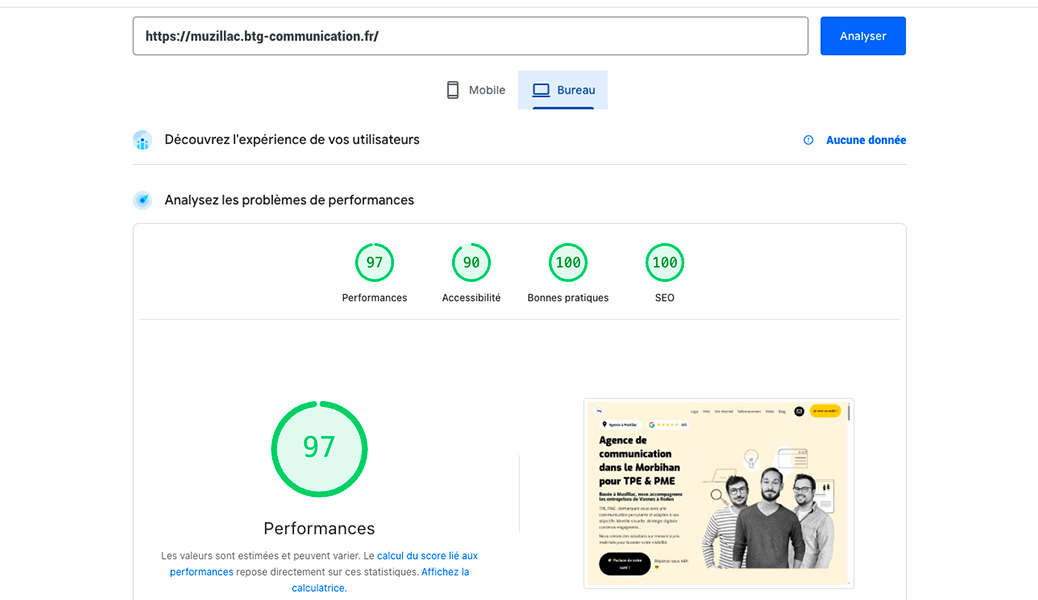Click the Analyser button
This screenshot has height=600, width=1038.
point(862,35)
